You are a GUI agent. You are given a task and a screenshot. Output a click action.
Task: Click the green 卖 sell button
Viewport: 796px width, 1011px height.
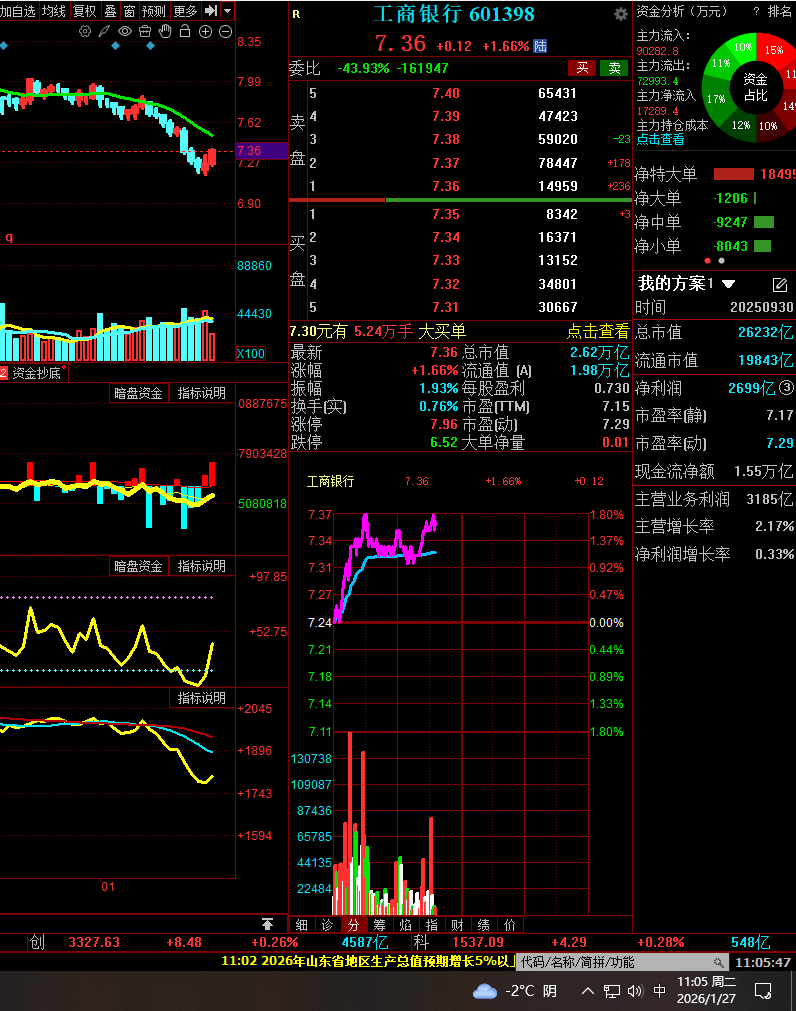click(614, 68)
